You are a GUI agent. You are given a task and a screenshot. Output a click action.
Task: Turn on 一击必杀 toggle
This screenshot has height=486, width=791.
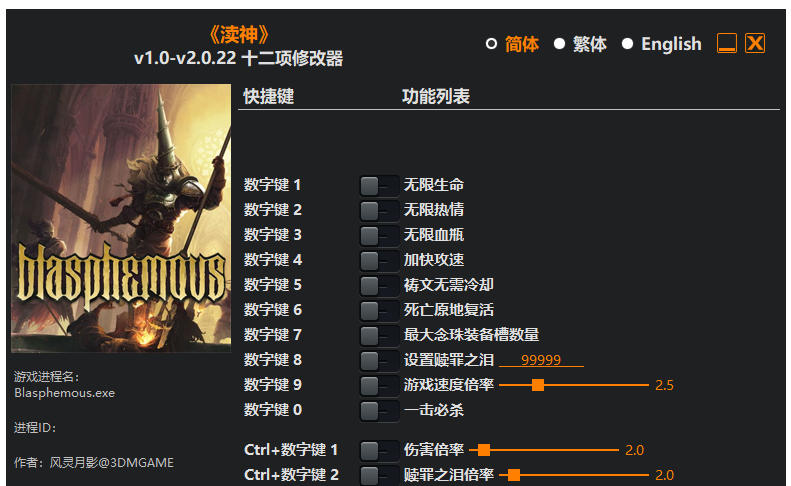click(379, 410)
